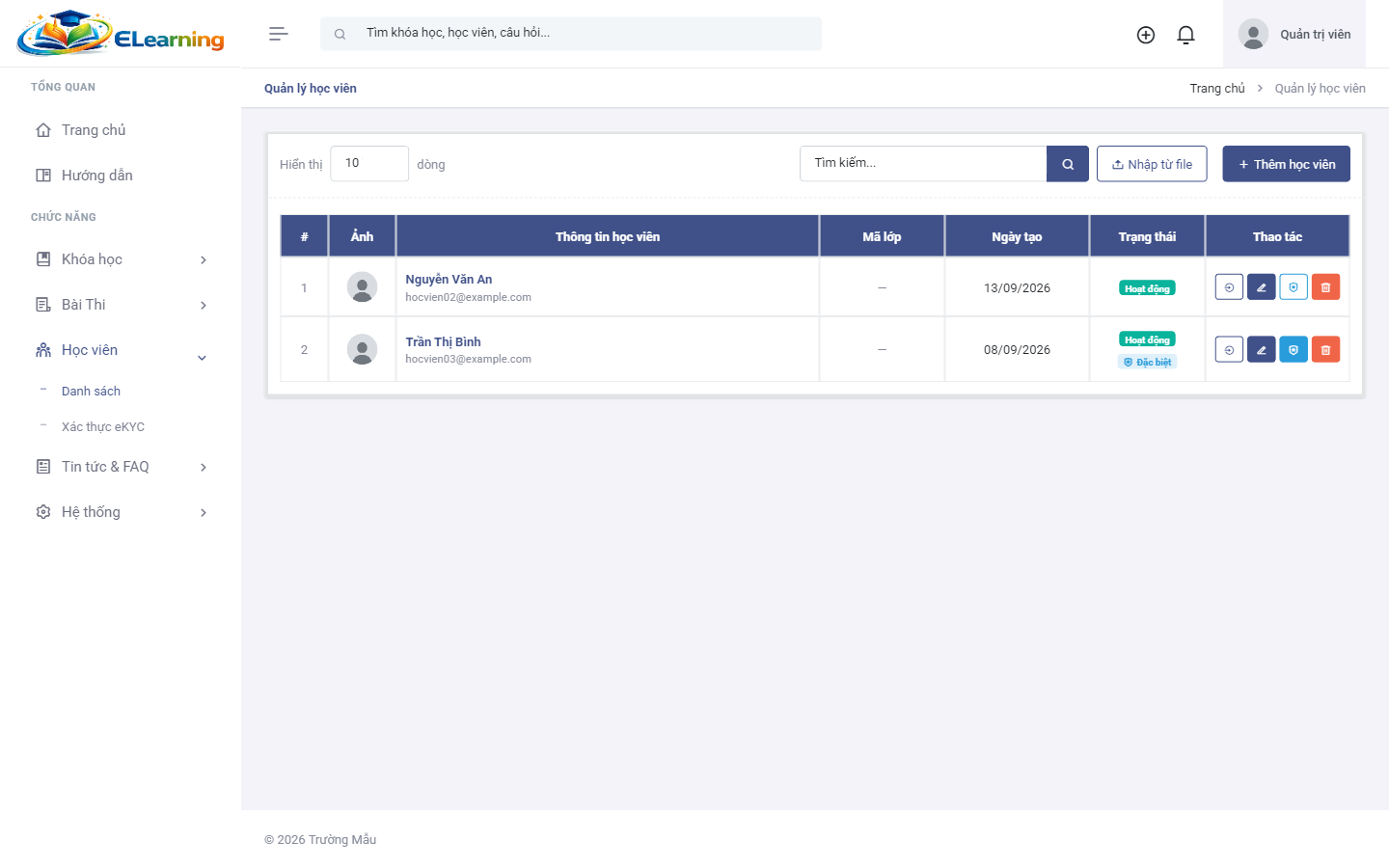Follow the Trang chủ breadcrumb link
The image size is (1389, 868).
click(1217, 89)
